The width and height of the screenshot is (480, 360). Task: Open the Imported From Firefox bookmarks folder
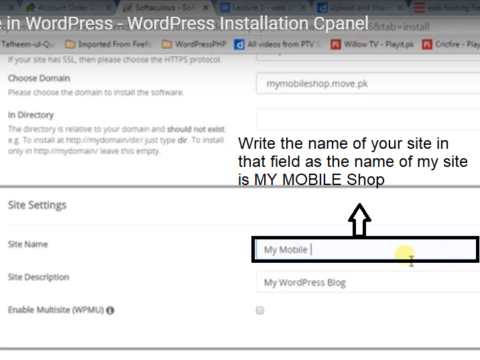[x=109, y=44]
